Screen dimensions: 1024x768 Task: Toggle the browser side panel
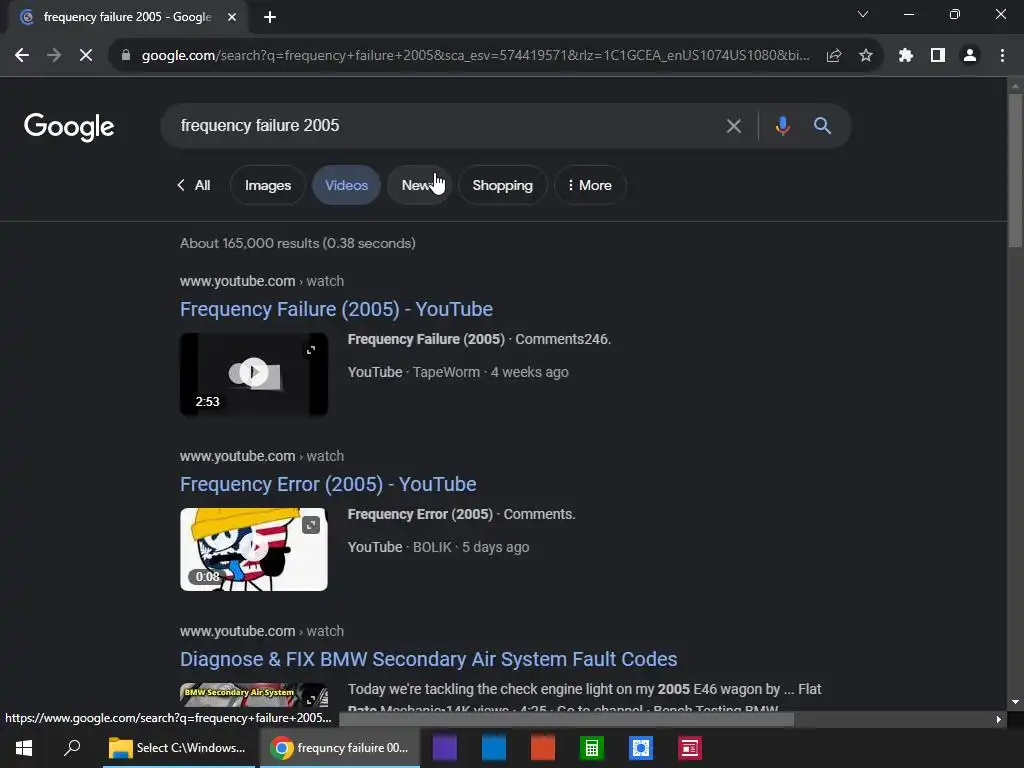[x=938, y=56]
